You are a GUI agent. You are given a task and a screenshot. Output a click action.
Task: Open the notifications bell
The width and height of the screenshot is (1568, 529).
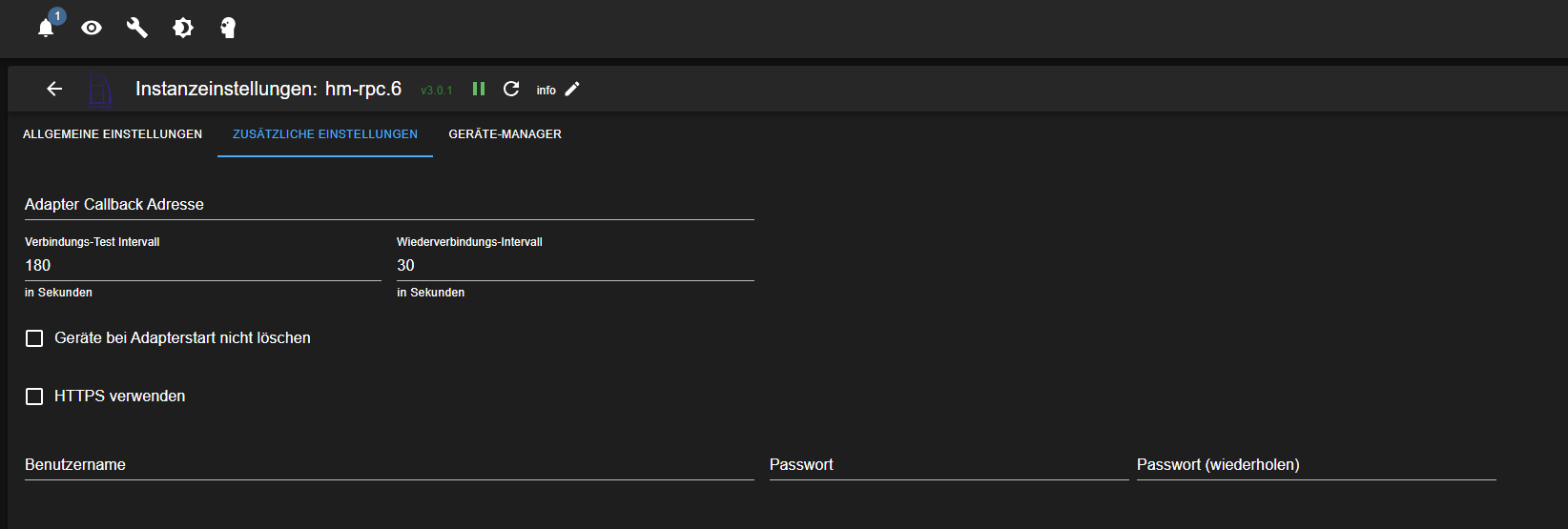coord(46,28)
